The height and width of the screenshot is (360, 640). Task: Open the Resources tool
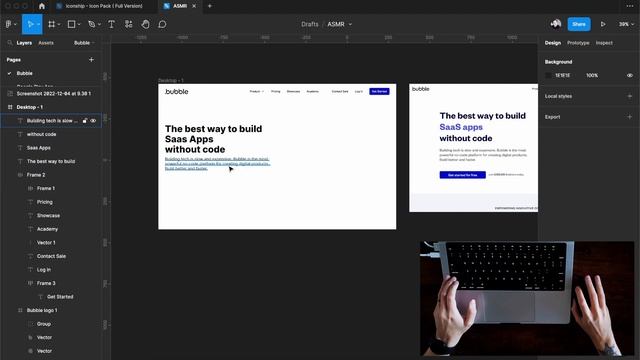pos(129,24)
